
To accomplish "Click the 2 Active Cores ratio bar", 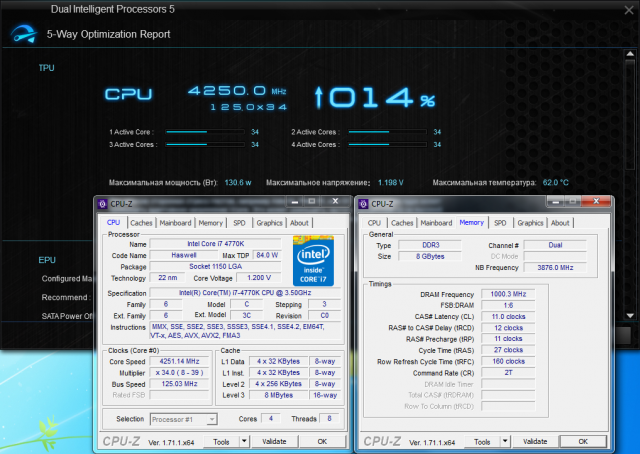I will [387, 132].
